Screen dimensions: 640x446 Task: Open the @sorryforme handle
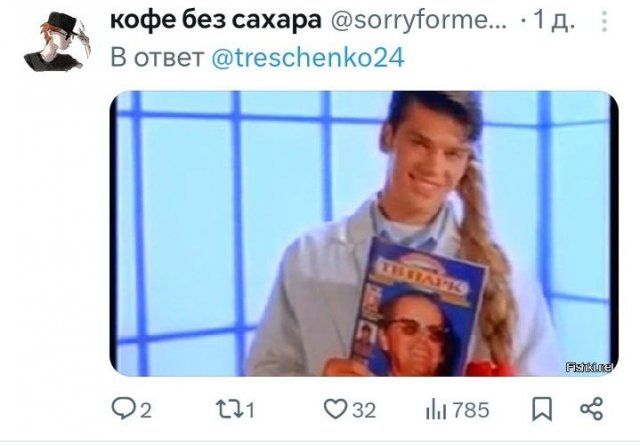coord(418,20)
